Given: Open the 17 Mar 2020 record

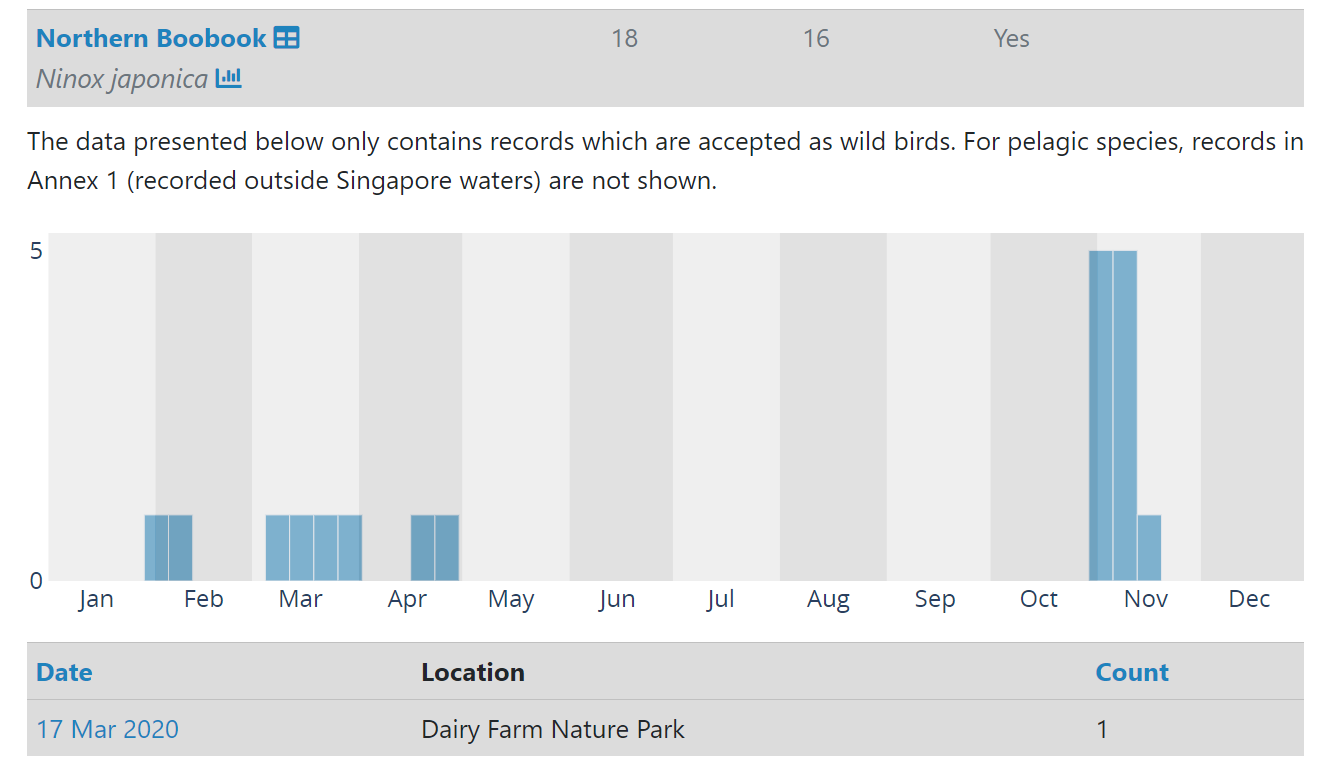Looking at the screenshot, I should coord(107,729).
